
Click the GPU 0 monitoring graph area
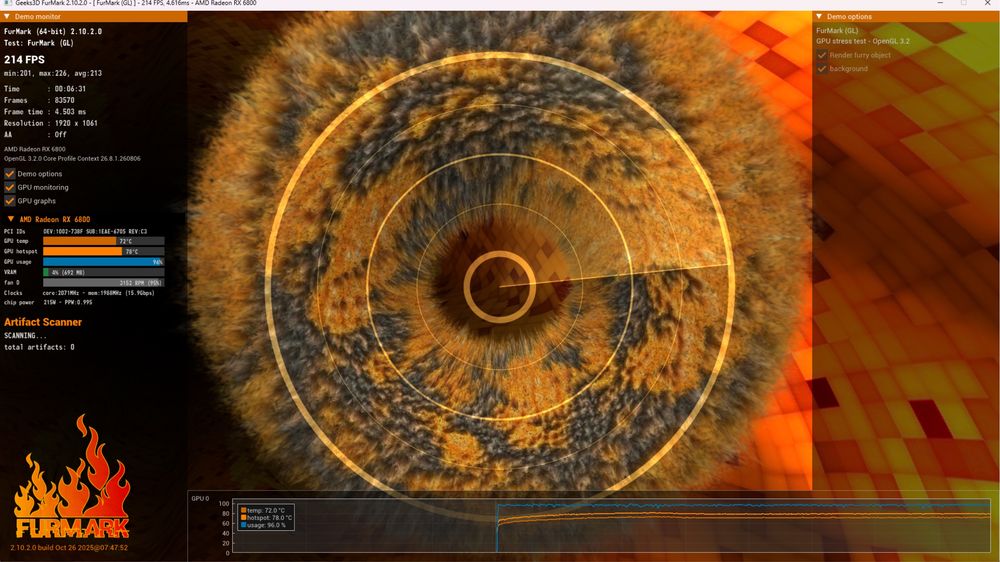(612, 526)
